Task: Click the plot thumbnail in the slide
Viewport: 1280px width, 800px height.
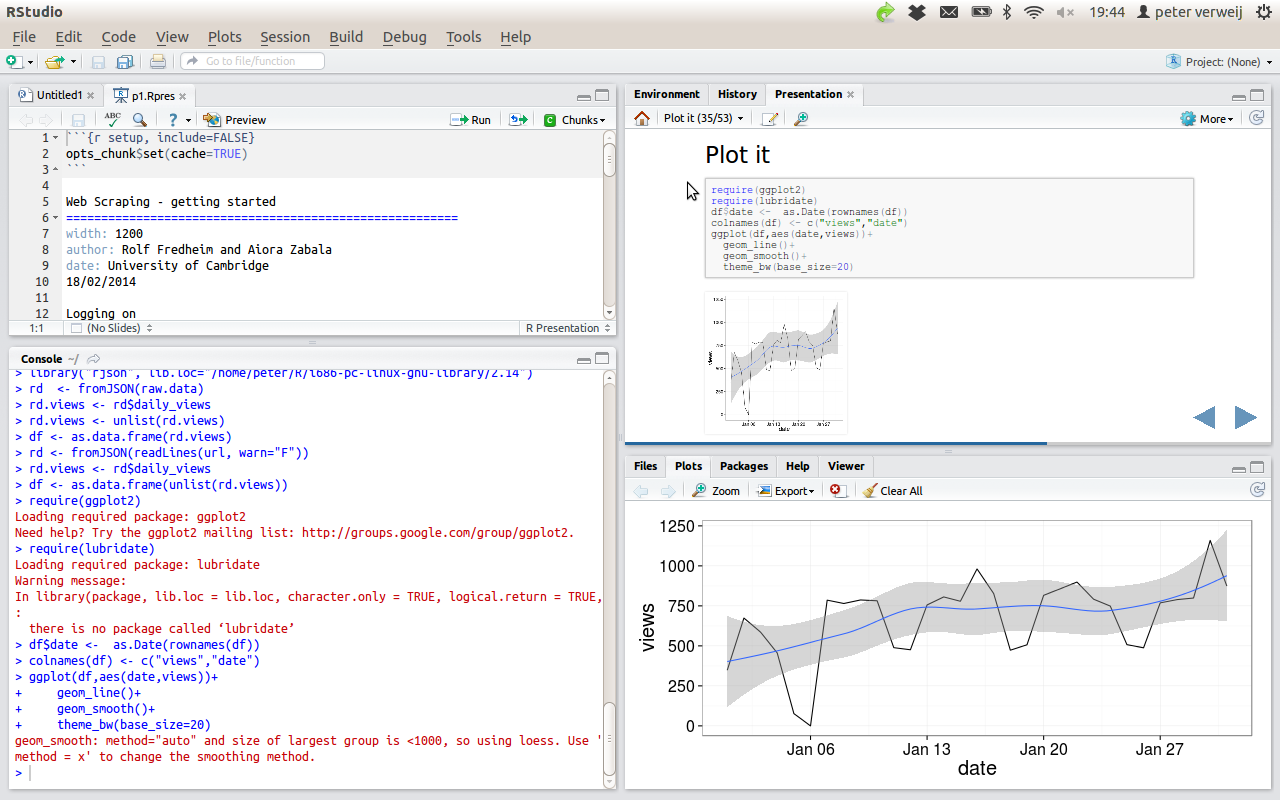Action: coord(776,362)
